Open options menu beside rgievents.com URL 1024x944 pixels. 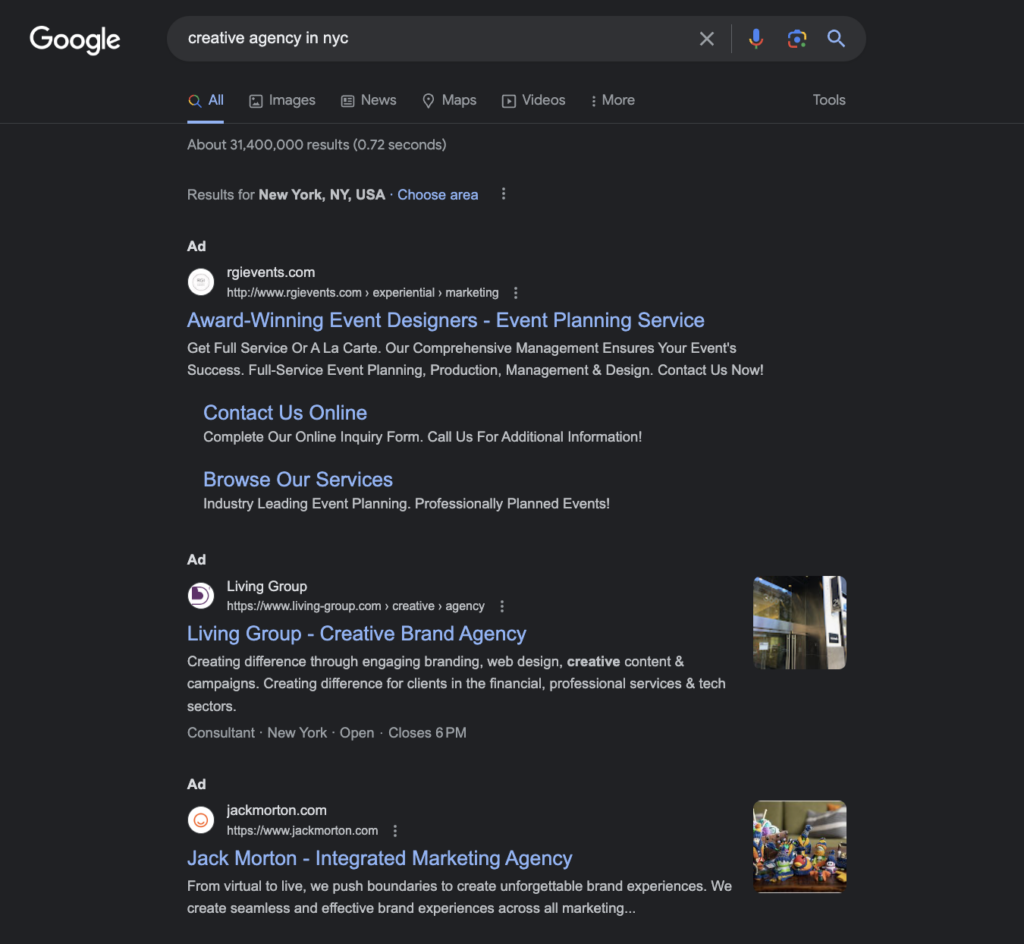pos(516,293)
